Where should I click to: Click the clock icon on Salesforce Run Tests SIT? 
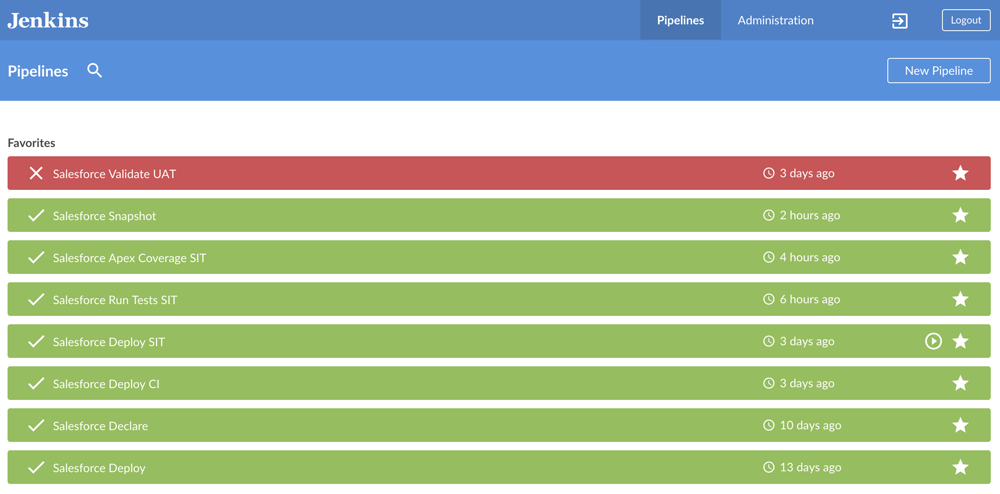(x=768, y=300)
